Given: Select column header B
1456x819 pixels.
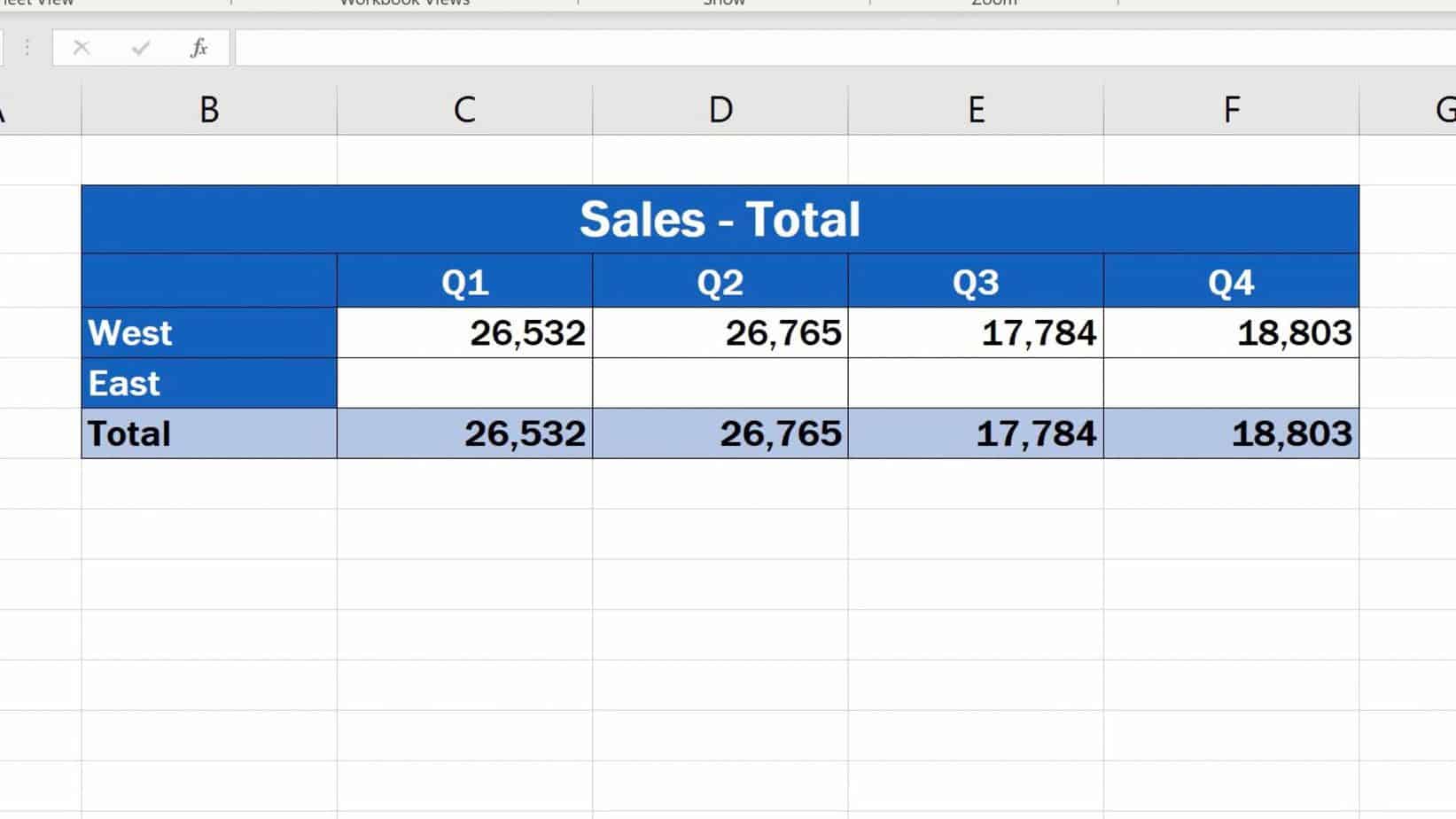Looking at the screenshot, I should [x=209, y=109].
